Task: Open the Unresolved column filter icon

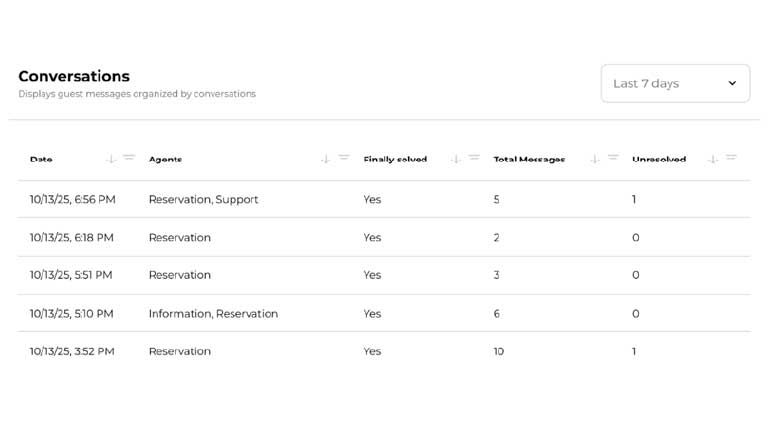Action: [x=731, y=158]
